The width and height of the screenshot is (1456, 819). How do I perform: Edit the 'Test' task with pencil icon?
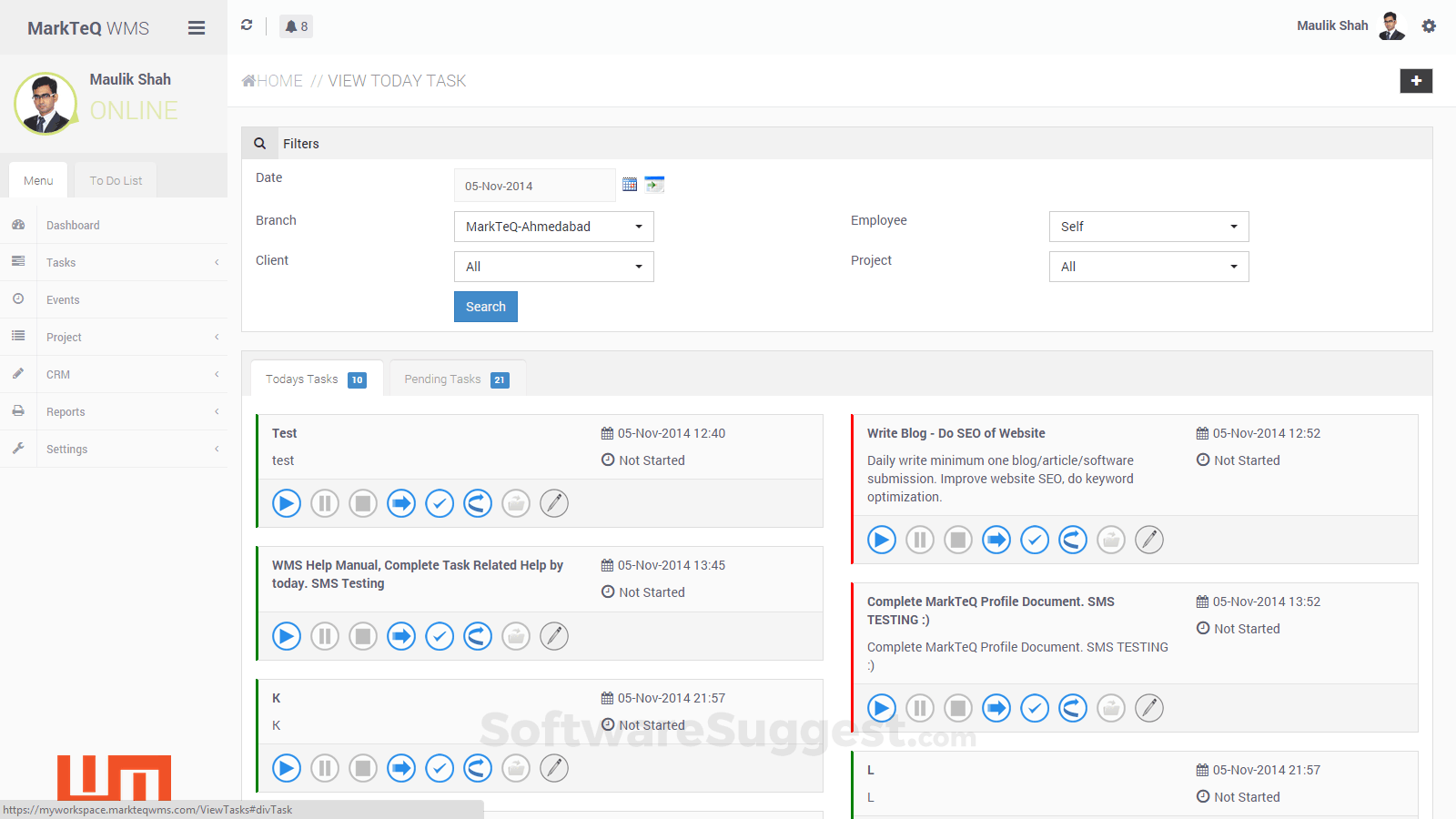[x=554, y=503]
